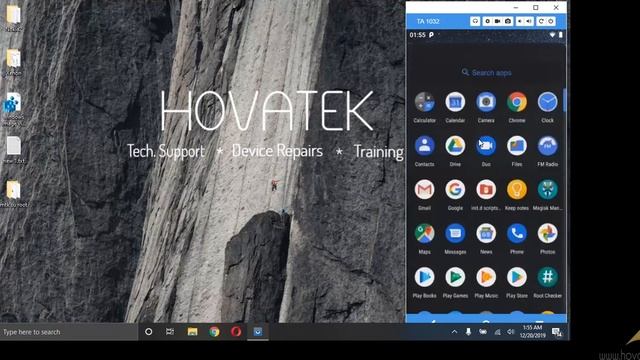Launch the FM Radio app

[547, 146]
